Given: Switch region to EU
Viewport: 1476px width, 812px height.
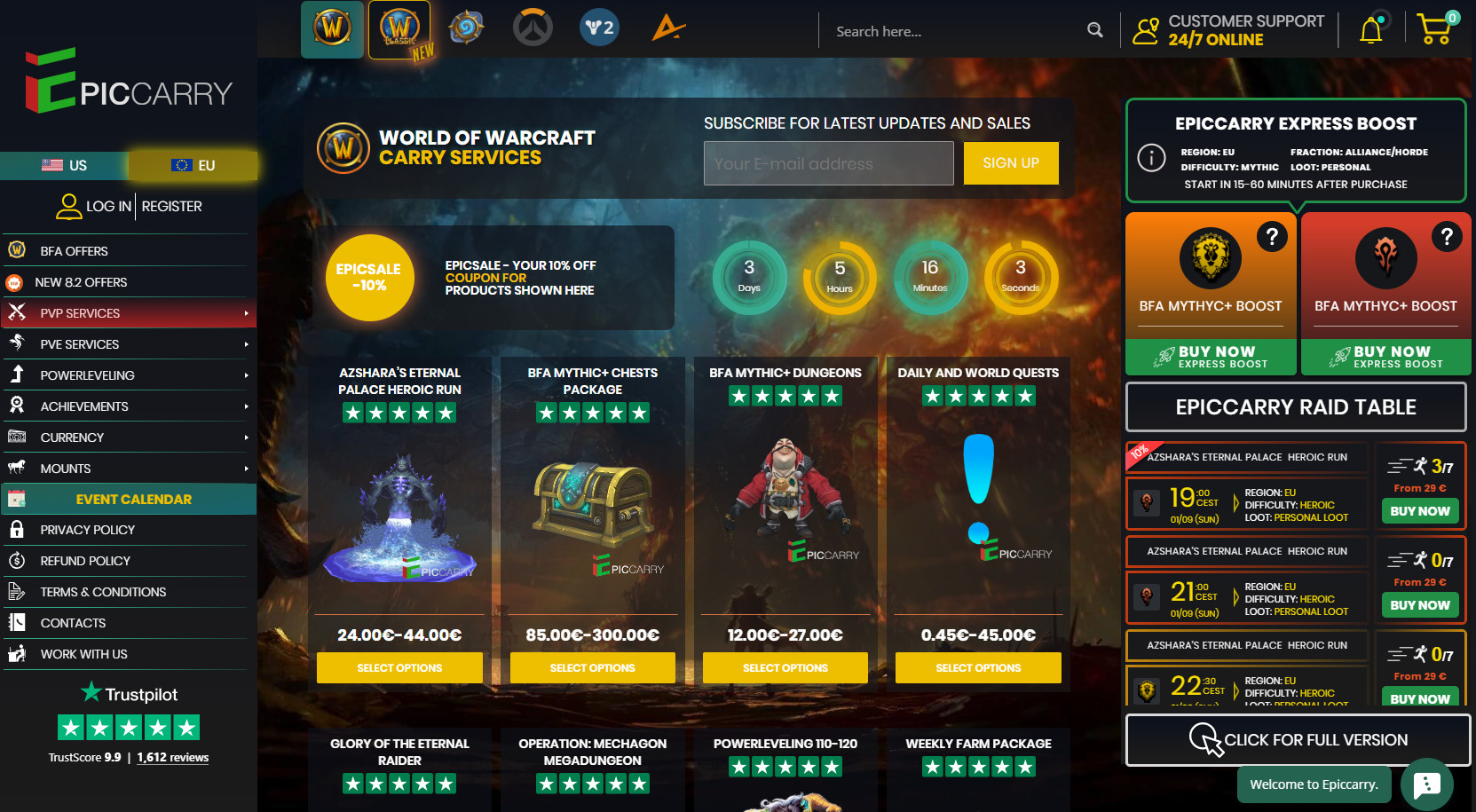Looking at the screenshot, I should click(x=193, y=165).
